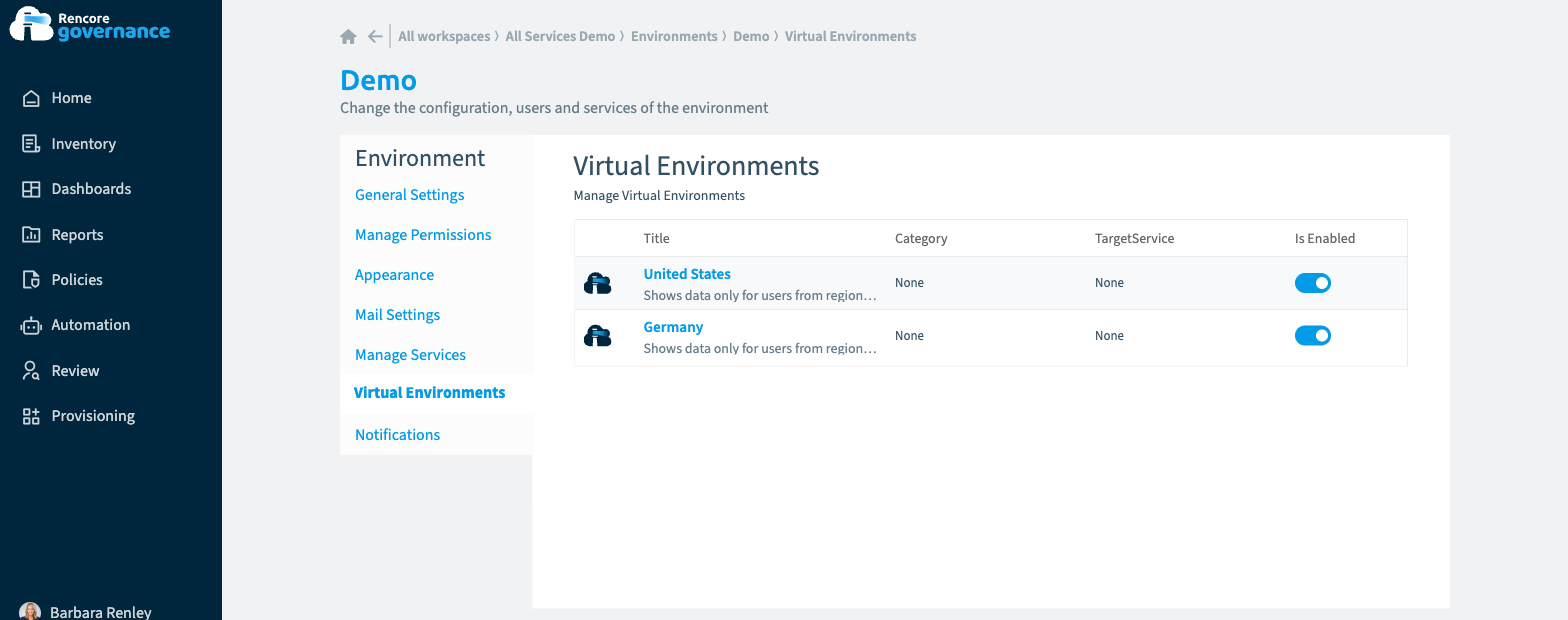The height and width of the screenshot is (620, 1568).
Task: Click the Demo page title
Action: (378, 80)
